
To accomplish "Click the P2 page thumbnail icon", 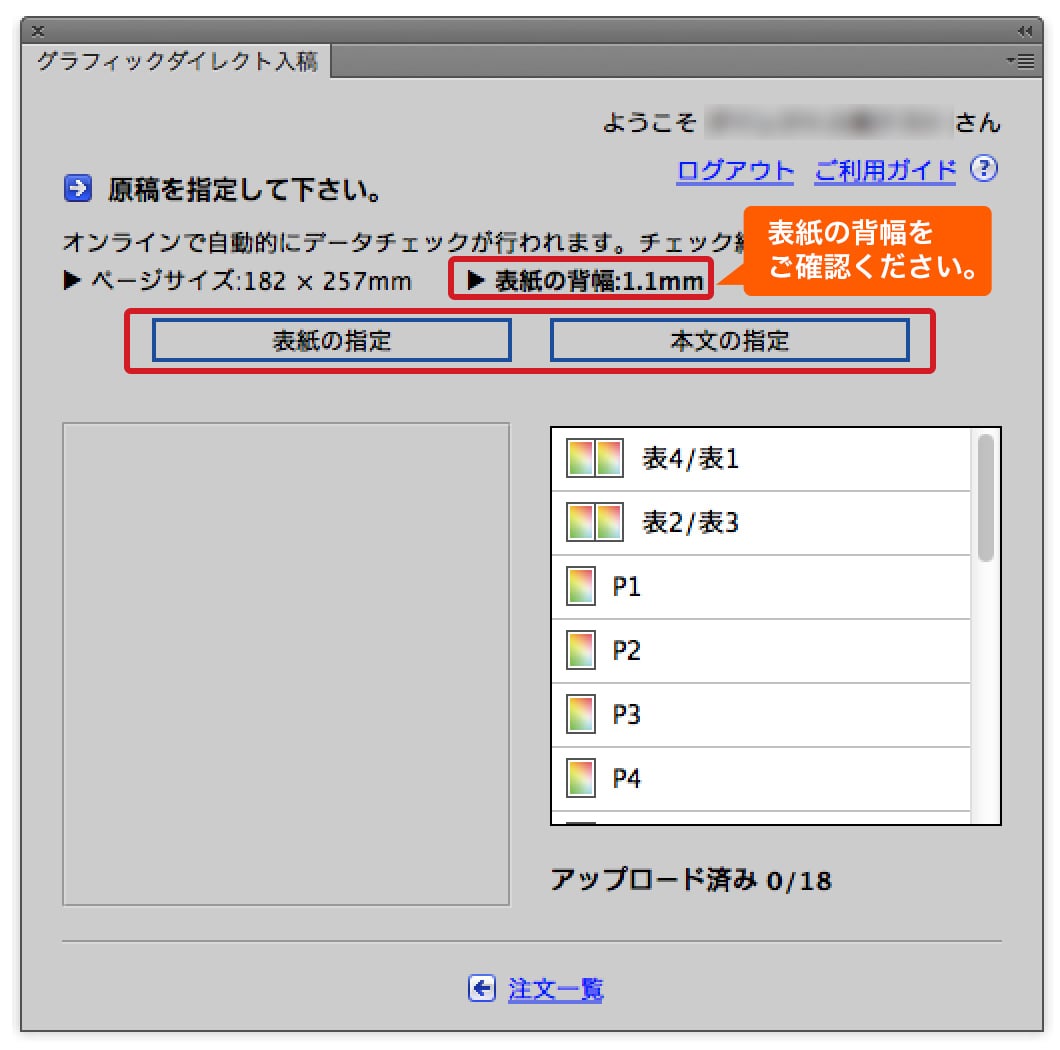I will [581, 651].
